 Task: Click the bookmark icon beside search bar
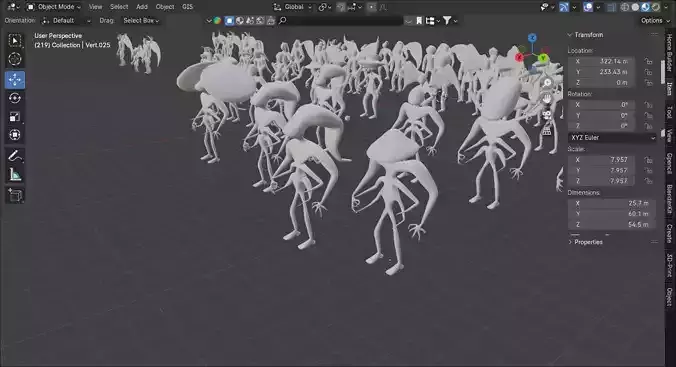click(419, 20)
